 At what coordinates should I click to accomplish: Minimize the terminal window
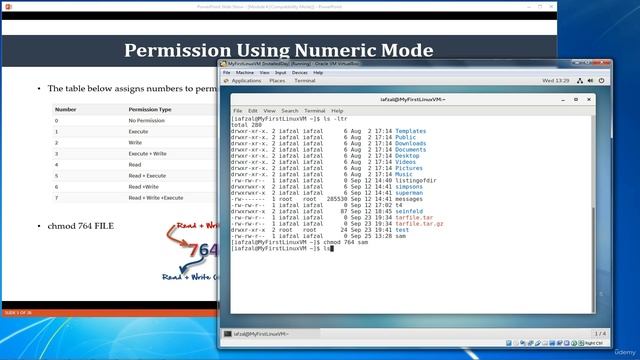[x=563, y=100]
